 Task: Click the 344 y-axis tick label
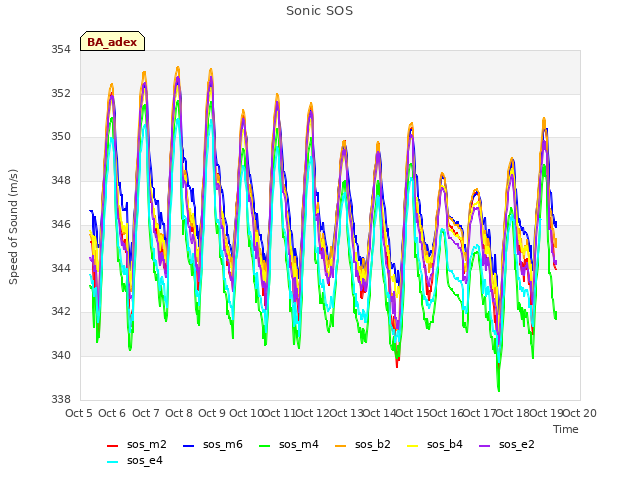61,268
